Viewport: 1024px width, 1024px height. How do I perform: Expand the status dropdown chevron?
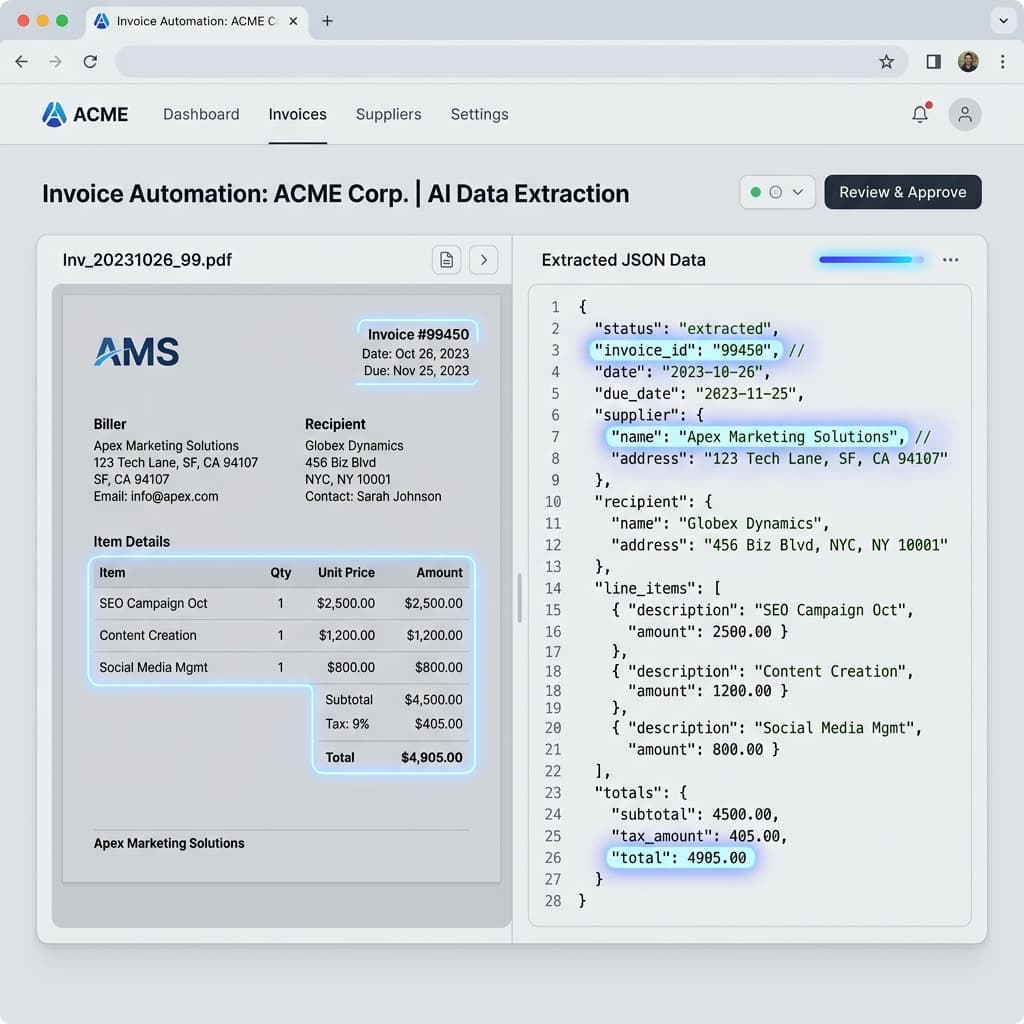[797, 192]
